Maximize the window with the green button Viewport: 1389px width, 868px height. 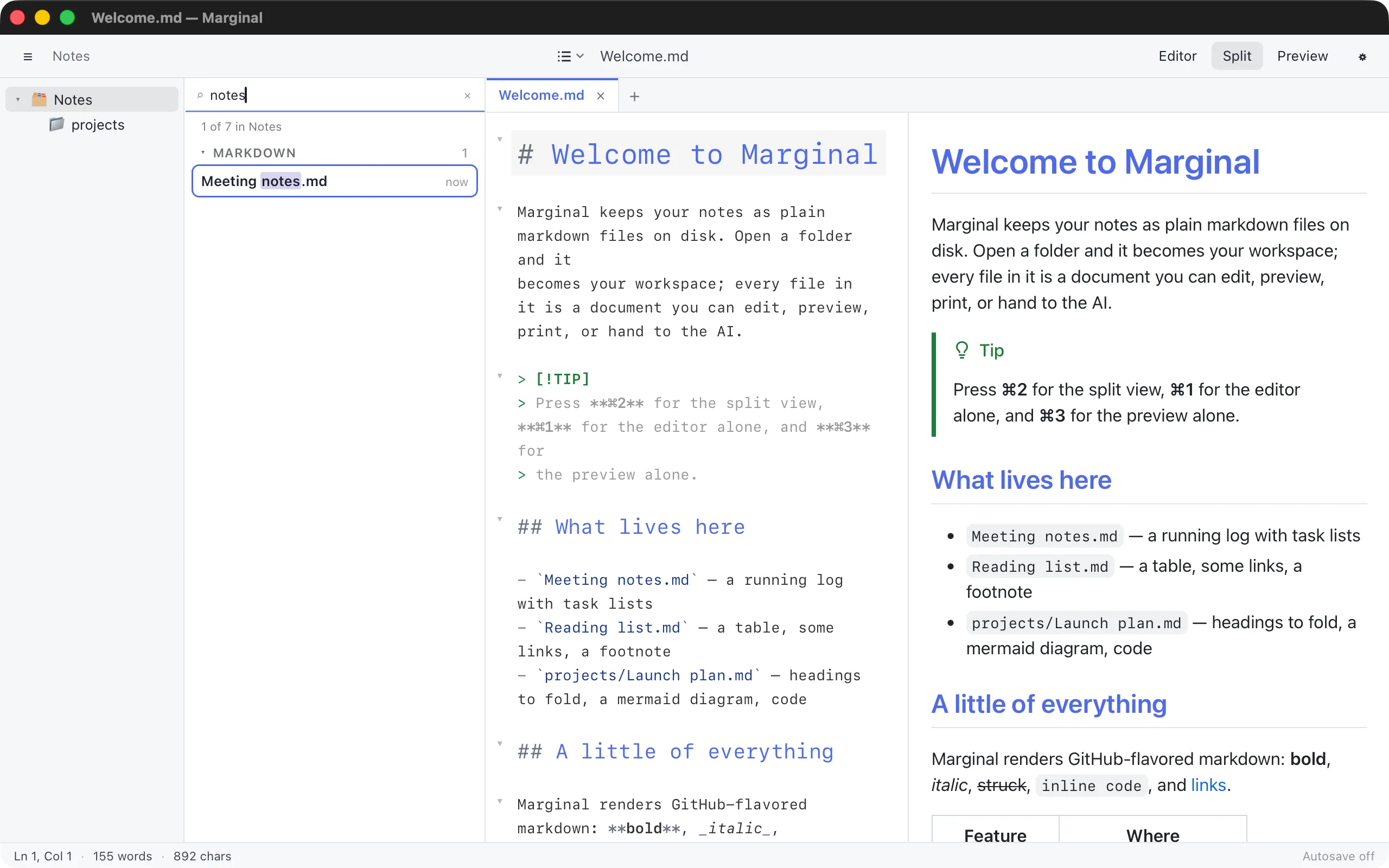click(67, 18)
